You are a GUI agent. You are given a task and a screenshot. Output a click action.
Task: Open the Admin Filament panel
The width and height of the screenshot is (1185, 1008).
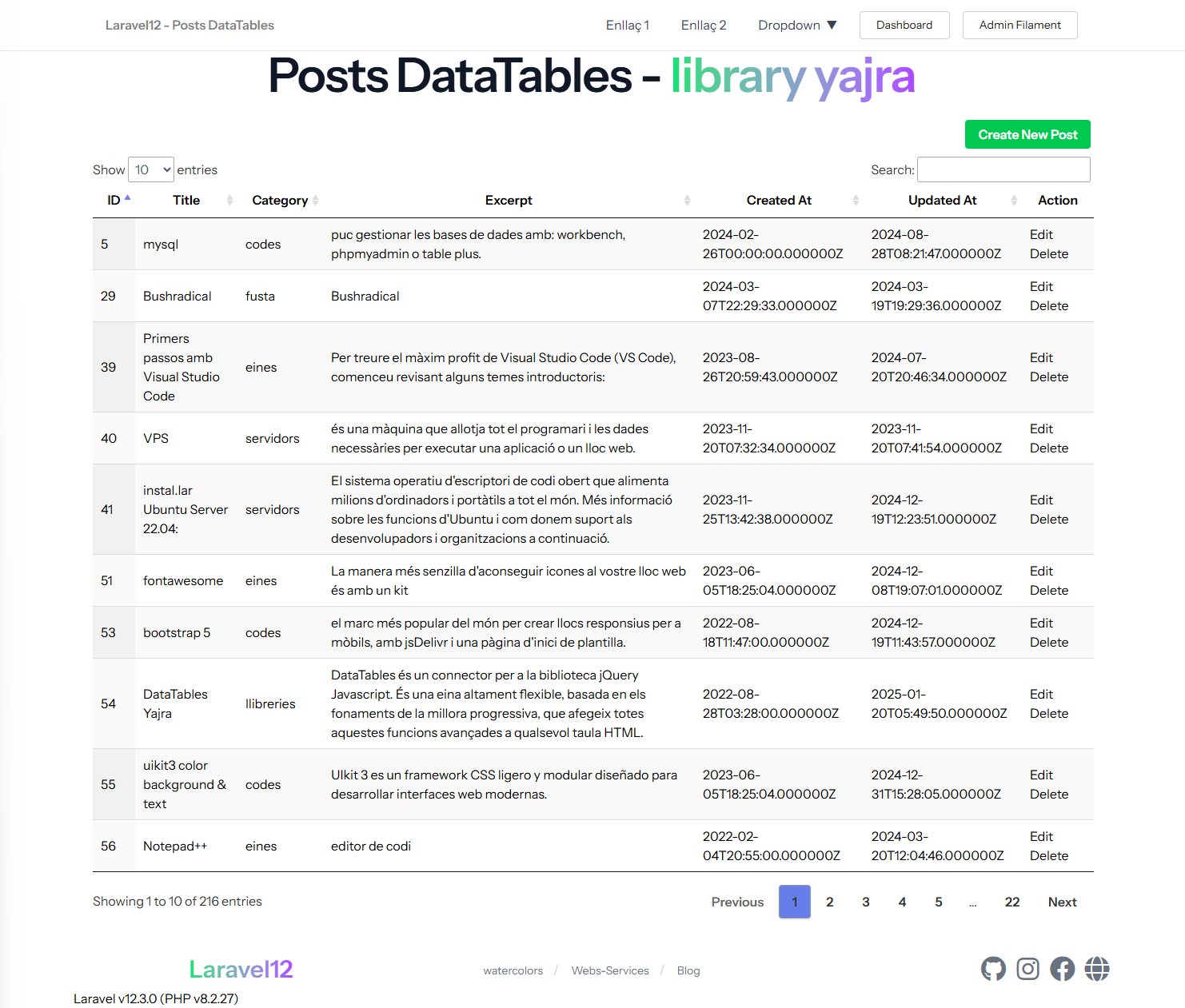(x=1019, y=25)
